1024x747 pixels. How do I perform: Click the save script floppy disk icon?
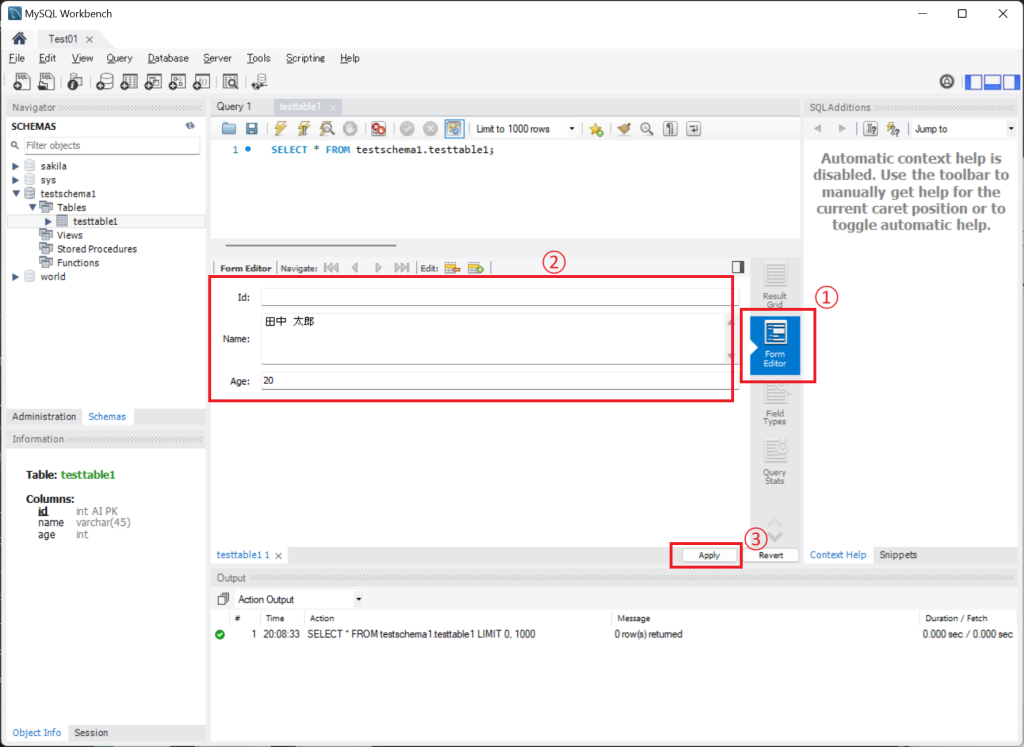[x=252, y=129]
